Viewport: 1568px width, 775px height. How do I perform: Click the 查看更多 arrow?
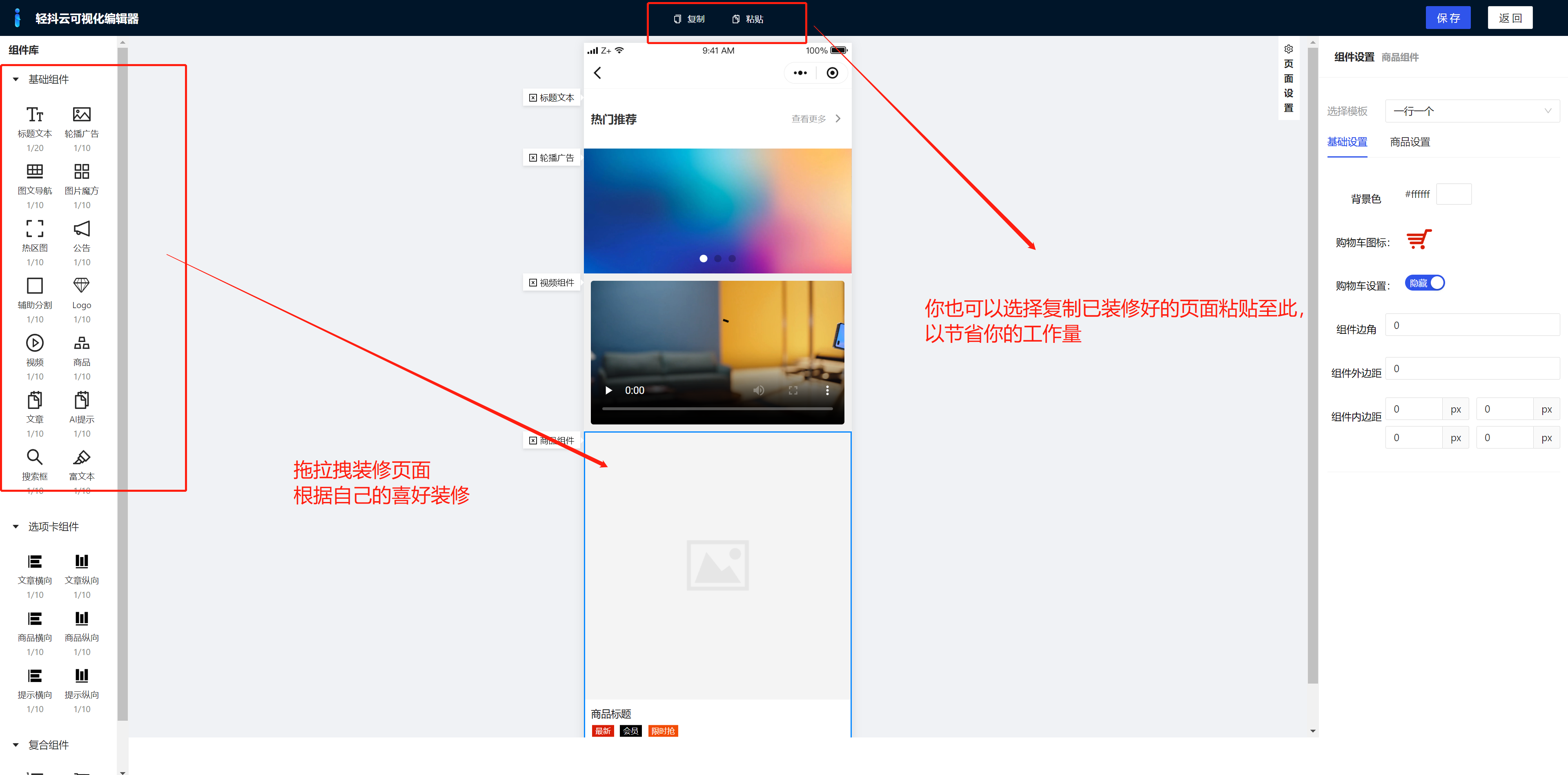click(838, 119)
